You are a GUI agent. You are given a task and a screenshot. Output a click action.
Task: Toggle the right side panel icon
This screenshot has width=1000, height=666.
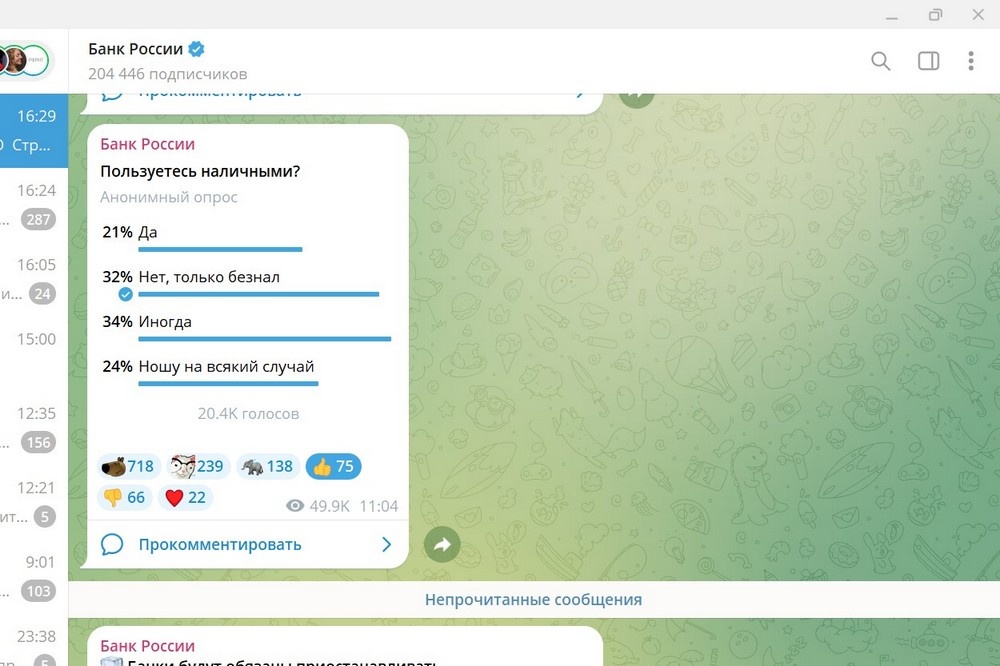(x=929, y=61)
